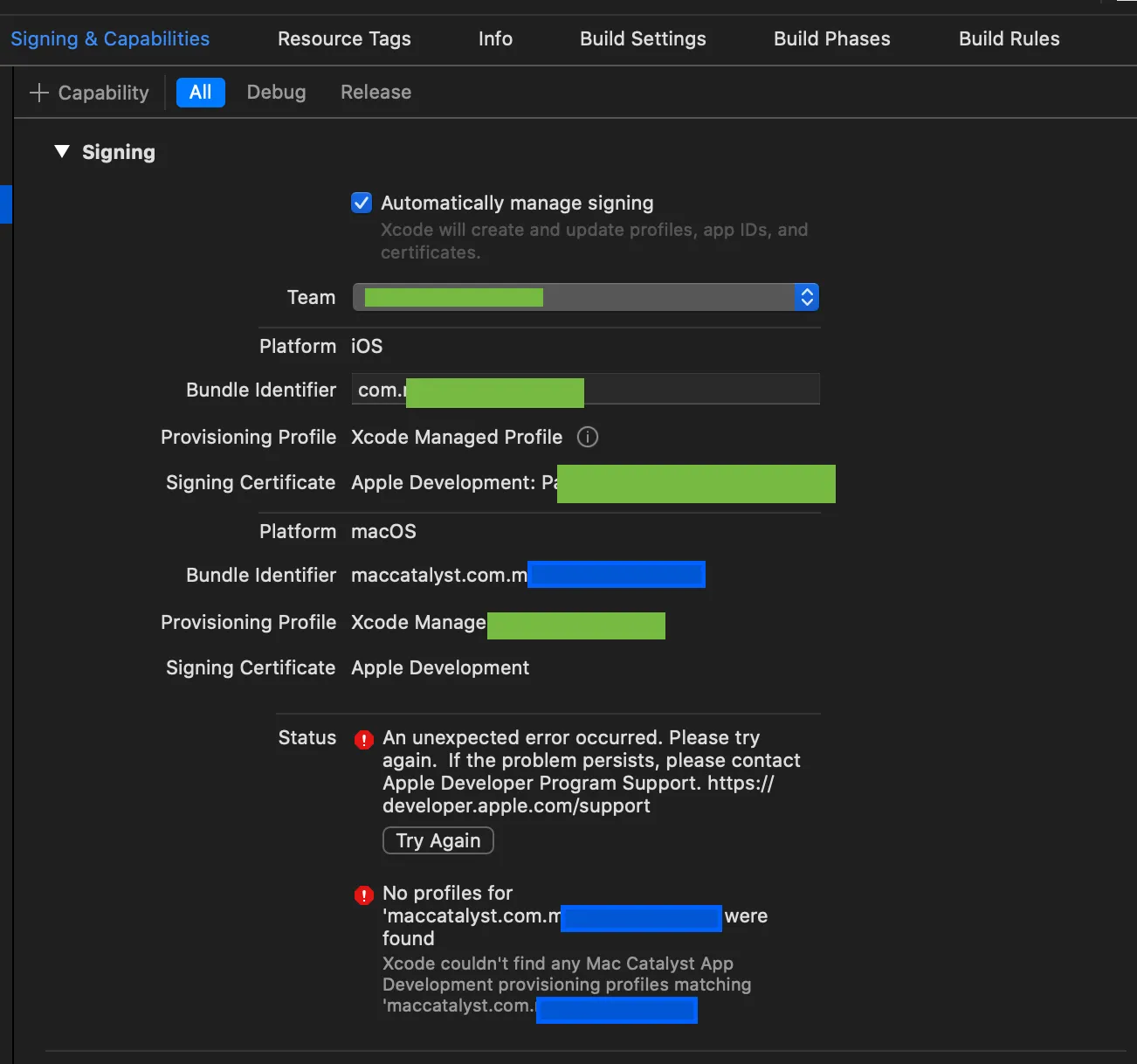This screenshot has height=1064, width=1137.
Task: Select the All configurations filter
Action: click(201, 93)
